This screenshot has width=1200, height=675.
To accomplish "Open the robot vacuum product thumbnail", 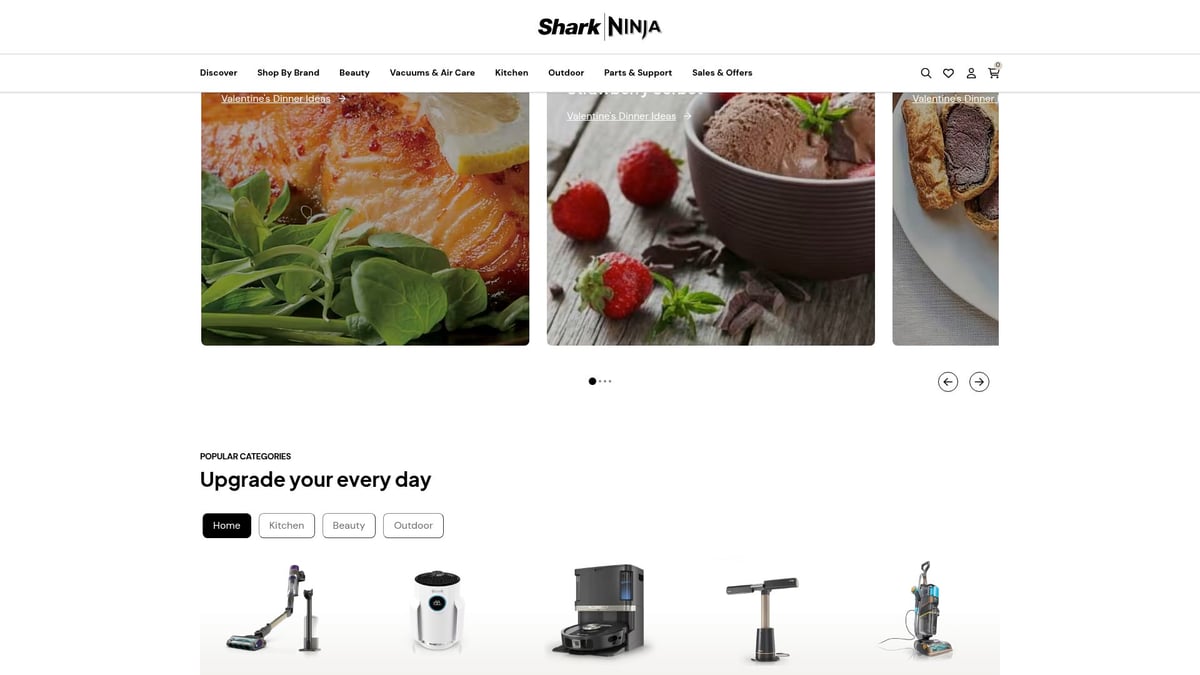I will click(x=597, y=611).
